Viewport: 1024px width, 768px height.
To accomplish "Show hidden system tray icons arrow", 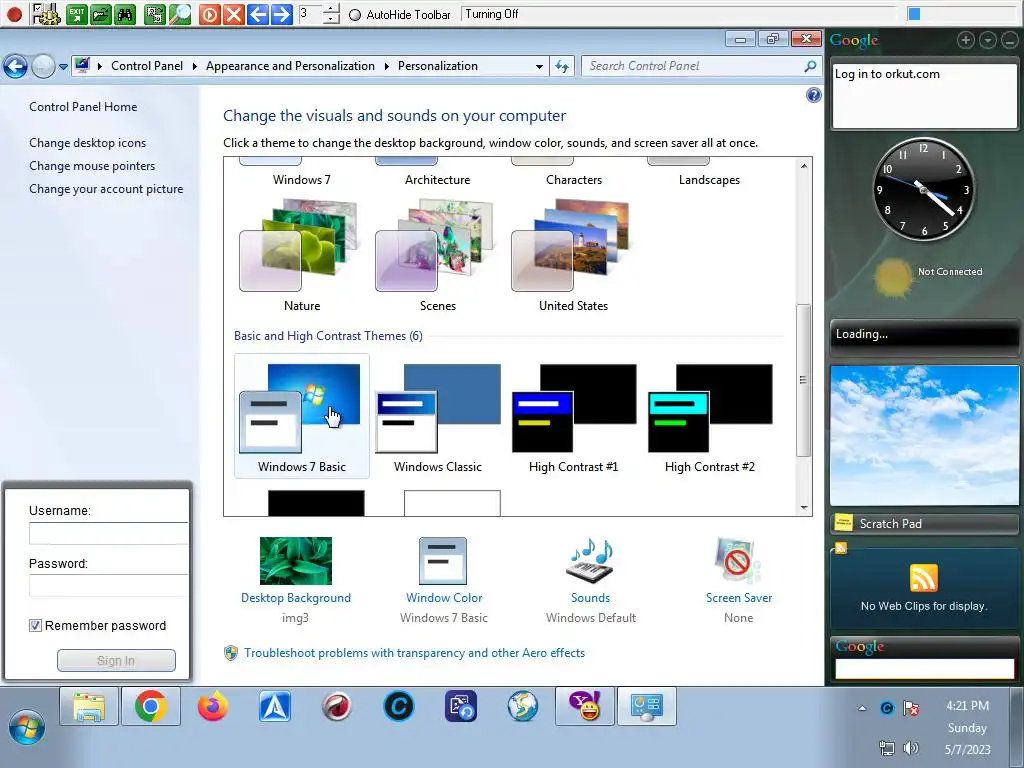I will tap(862, 708).
